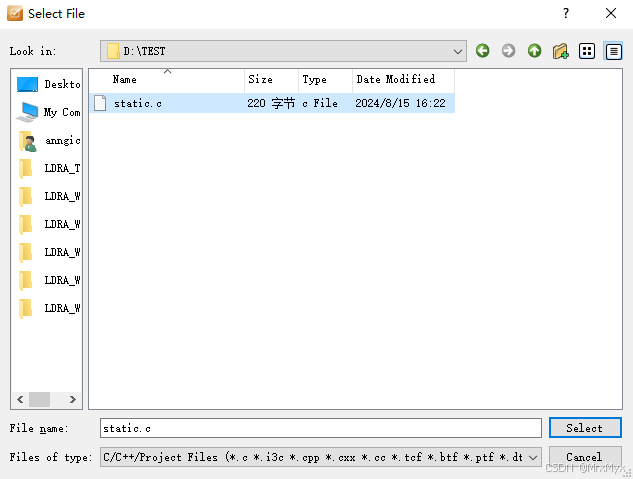The height and width of the screenshot is (479, 633).
Task: Switch to detail view mode
Action: (613, 51)
